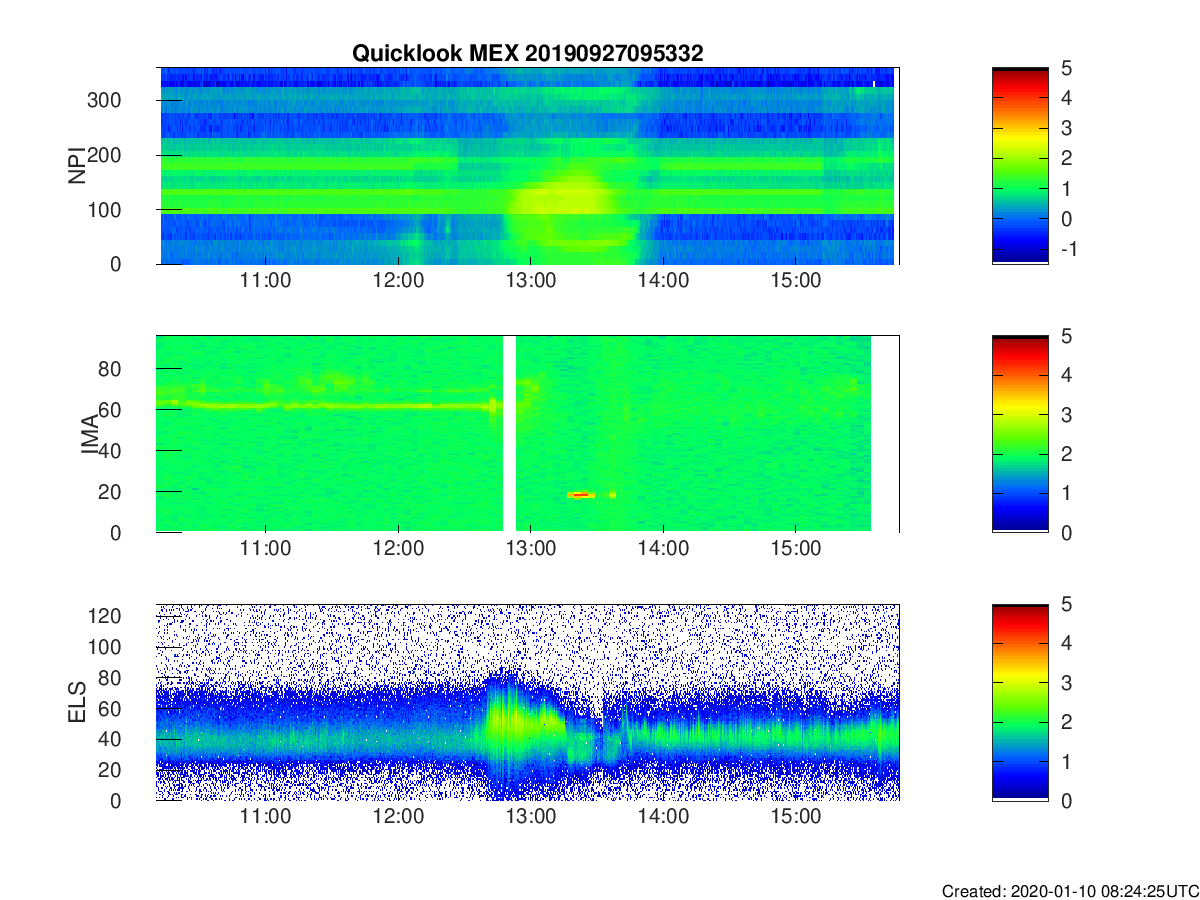This screenshot has height=900, width=1200.
Task: Click the 3 label on the IMA colorbar
Action: point(1065,414)
